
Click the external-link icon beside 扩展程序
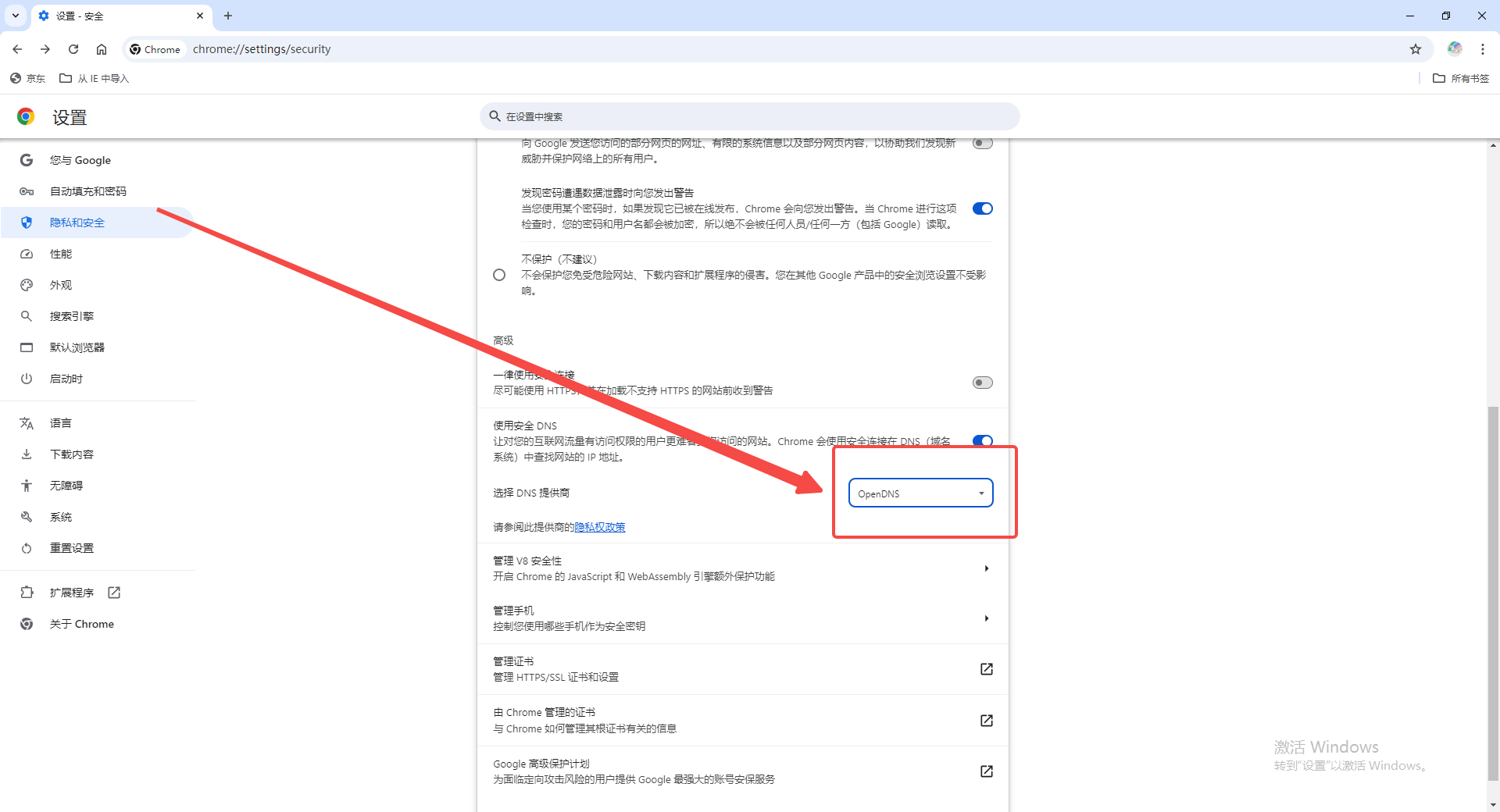click(114, 593)
